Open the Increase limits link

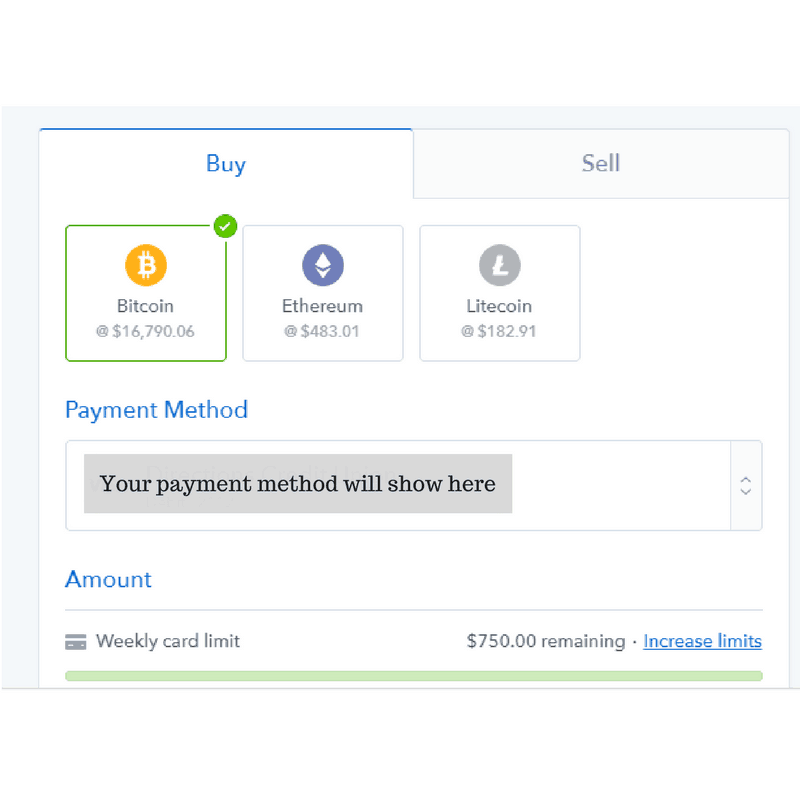pyautogui.click(x=702, y=641)
